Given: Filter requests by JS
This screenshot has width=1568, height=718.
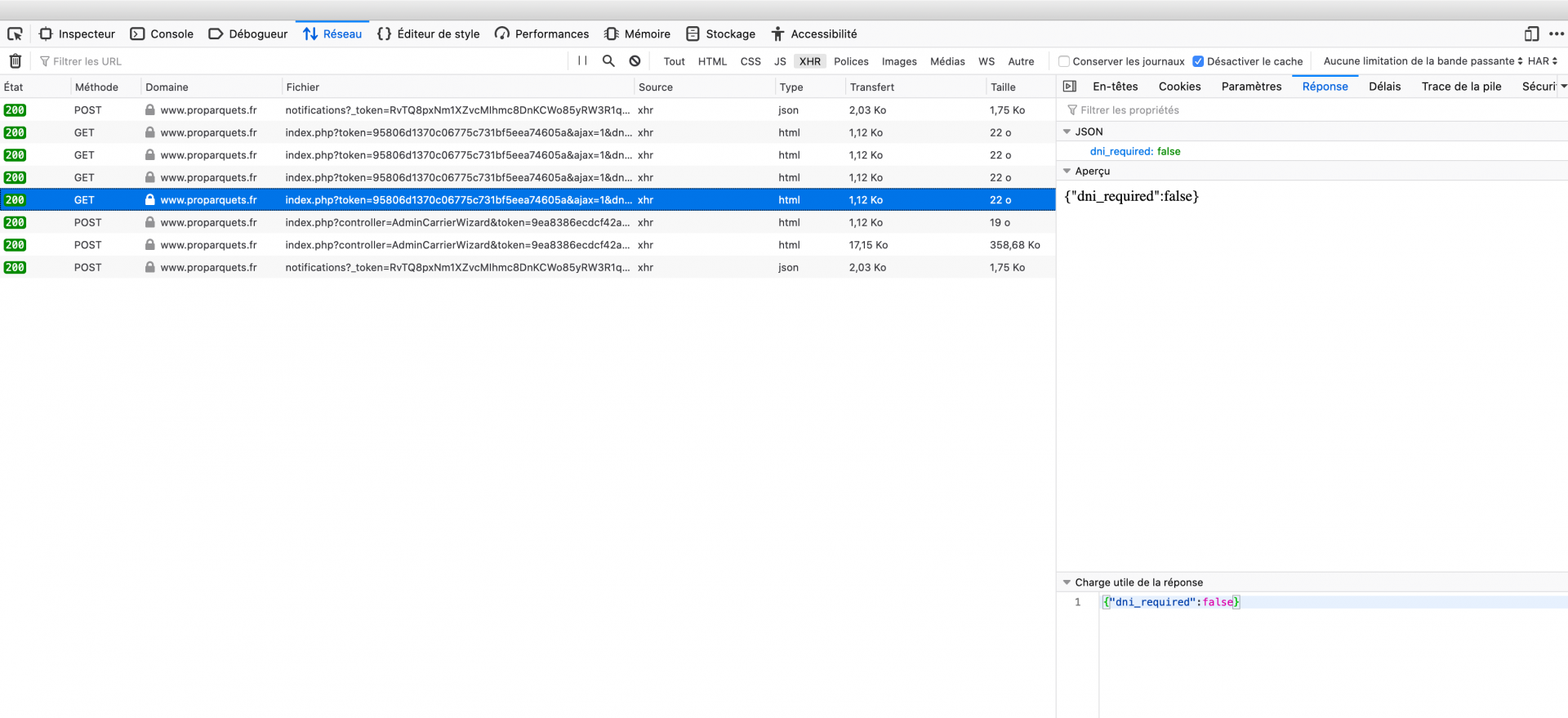Looking at the screenshot, I should [780, 61].
